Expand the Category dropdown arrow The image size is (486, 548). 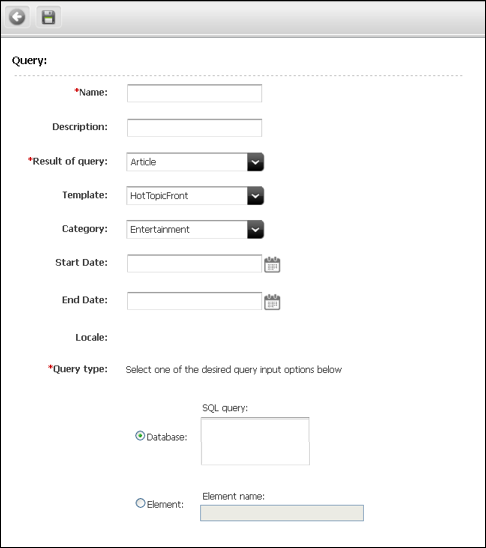click(x=255, y=230)
